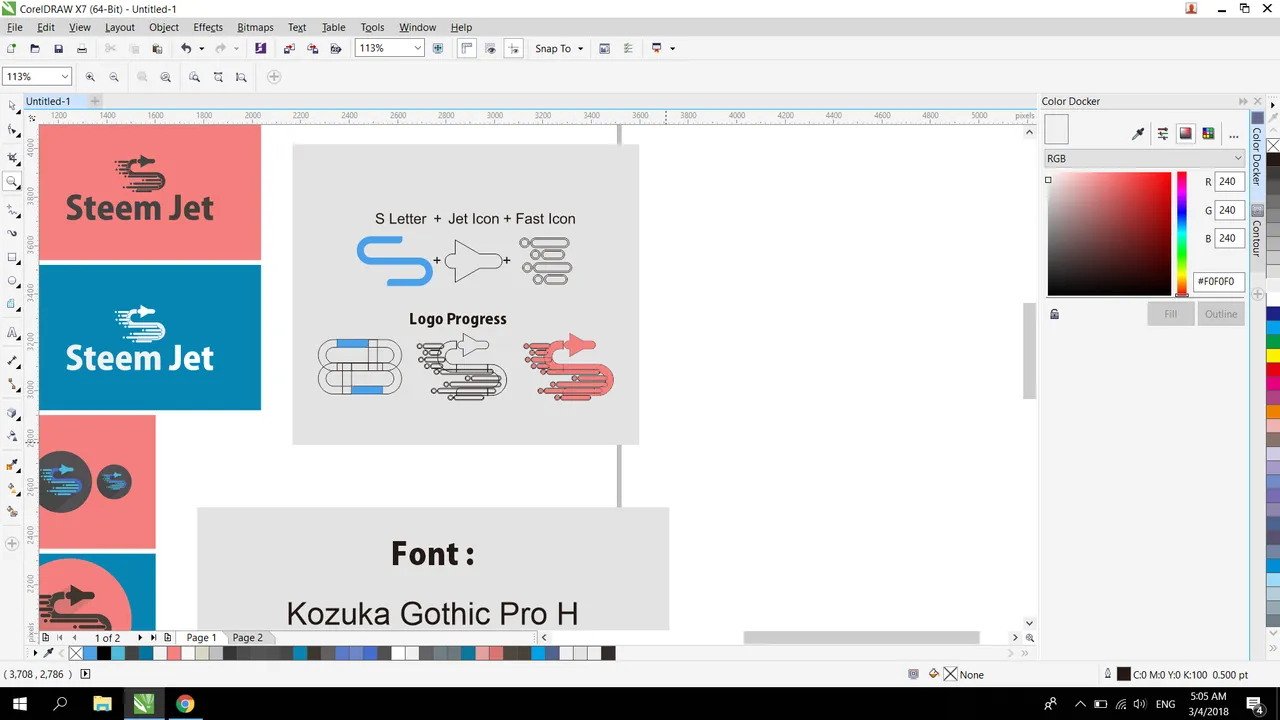This screenshot has width=1280, height=720.
Task: Open the File menu
Action: pos(14,27)
